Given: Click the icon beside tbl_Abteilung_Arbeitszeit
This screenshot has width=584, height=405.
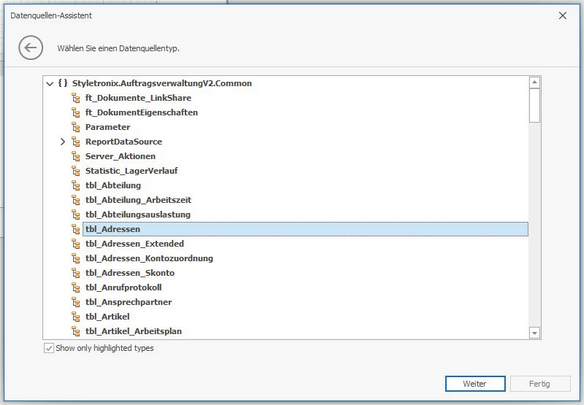Looking at the screenshot, I should tap(76, 200).
